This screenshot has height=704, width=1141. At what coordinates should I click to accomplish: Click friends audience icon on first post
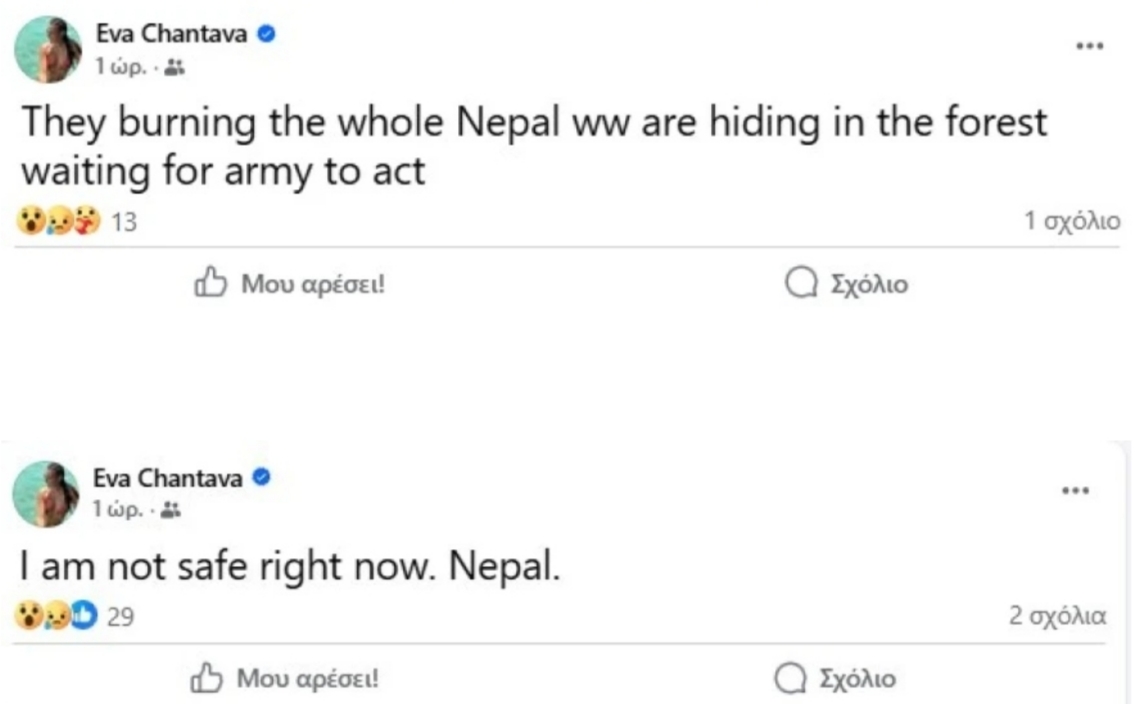coord(174,67)
